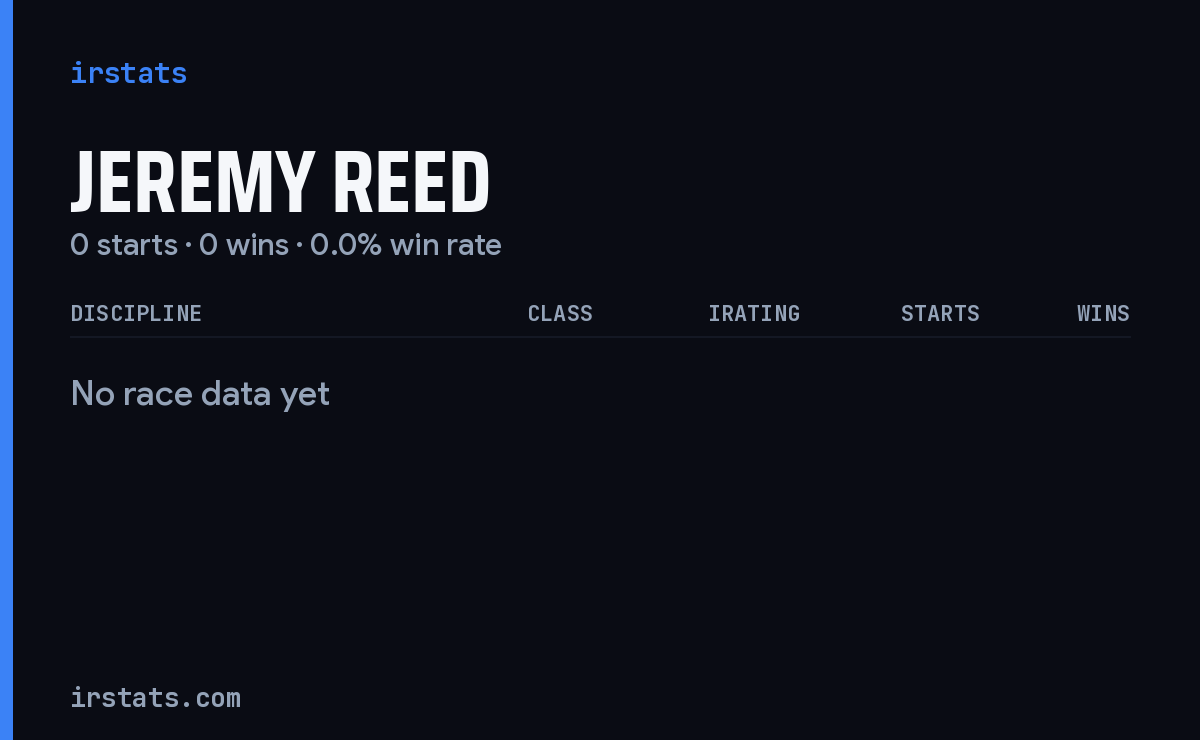Click the '0 wins' summary stat
1200x740 pixels.
(x=244, y=245)
